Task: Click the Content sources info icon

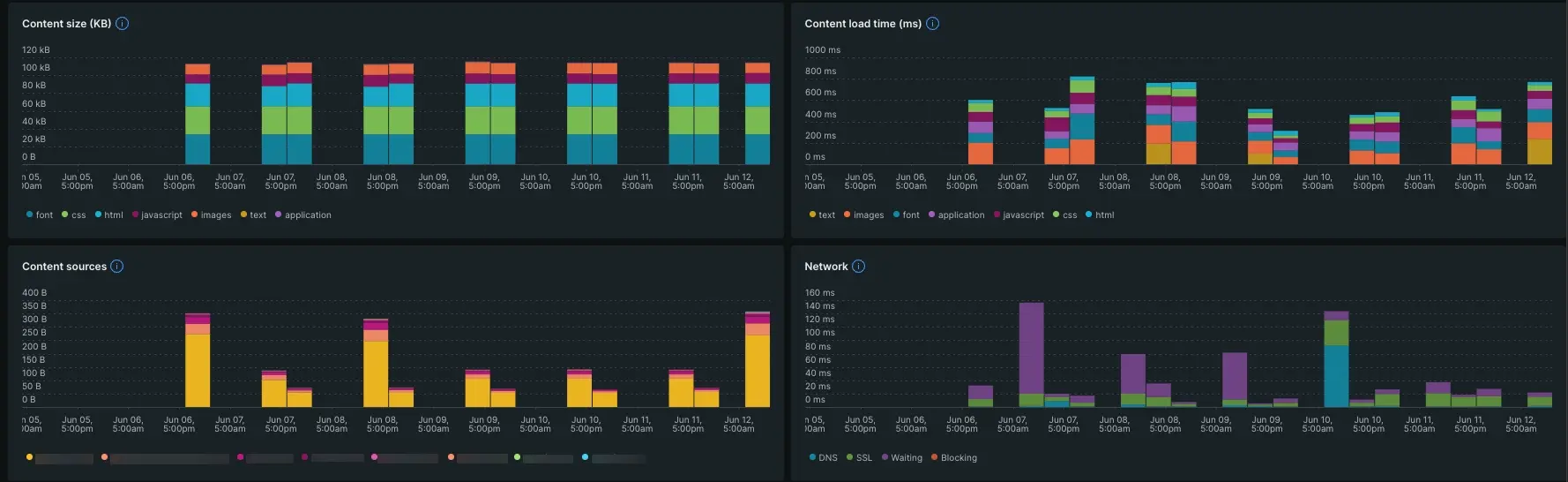Action: (117, 267)
